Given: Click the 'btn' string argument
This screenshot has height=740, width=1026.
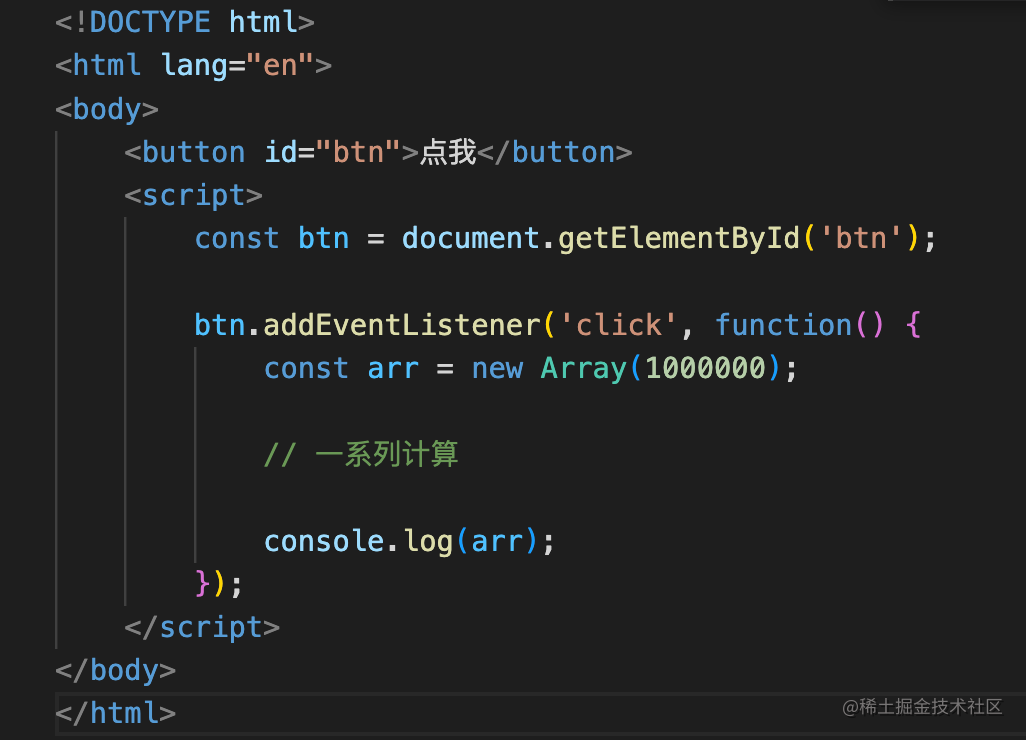Looking at the screenshot, I should 862,238.
